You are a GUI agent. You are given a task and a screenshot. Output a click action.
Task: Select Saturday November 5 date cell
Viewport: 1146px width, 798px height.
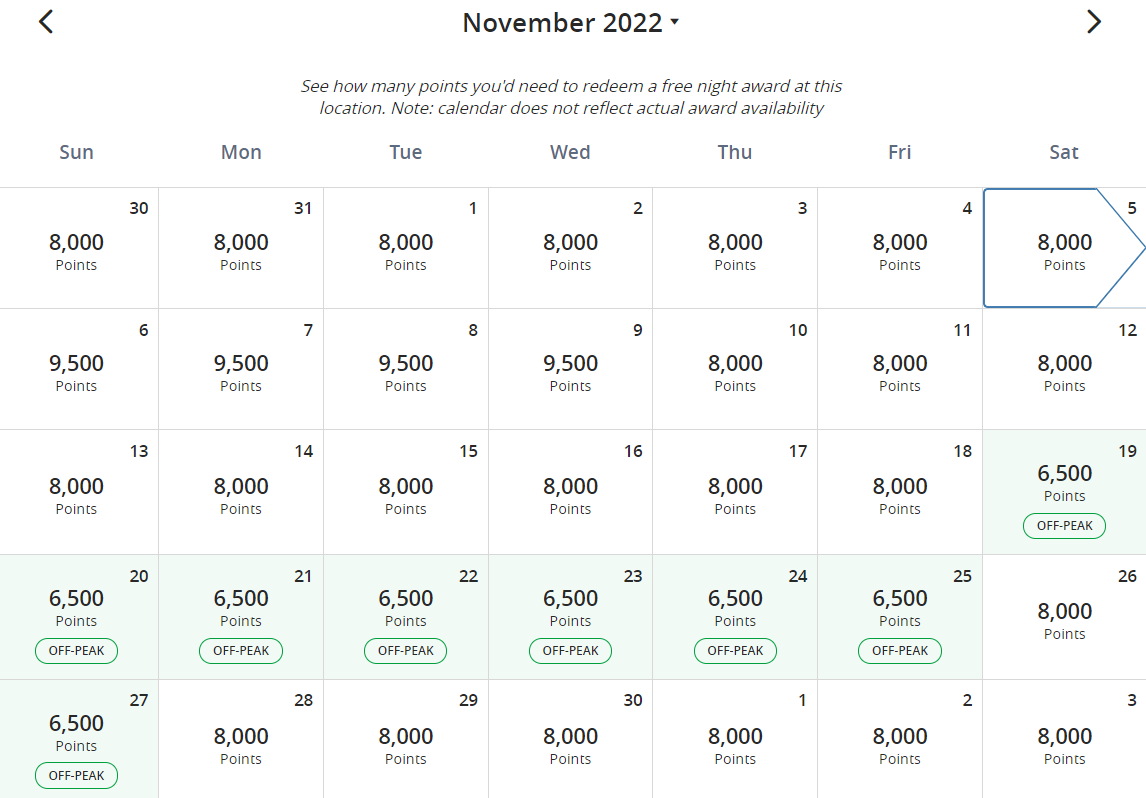(1064, 249)
